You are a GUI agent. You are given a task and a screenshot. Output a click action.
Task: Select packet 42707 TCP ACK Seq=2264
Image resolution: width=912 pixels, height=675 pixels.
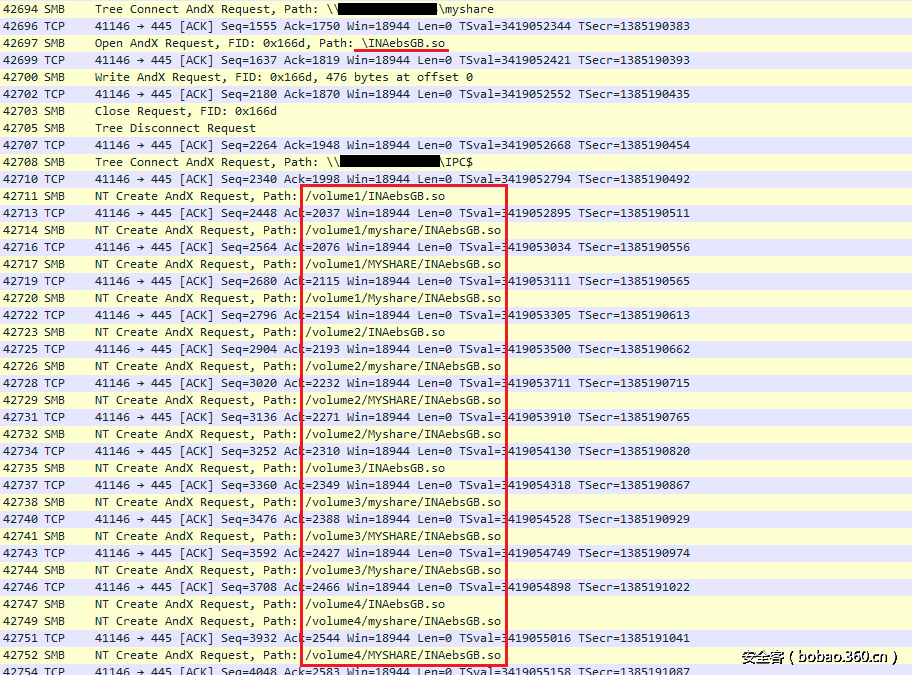[456, 145]
